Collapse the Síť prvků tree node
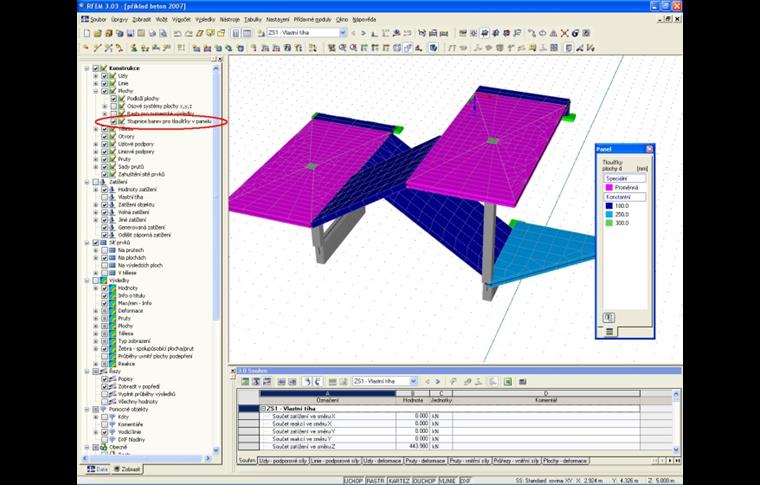This screenshot has height=485, width=760. coord(87,243)
